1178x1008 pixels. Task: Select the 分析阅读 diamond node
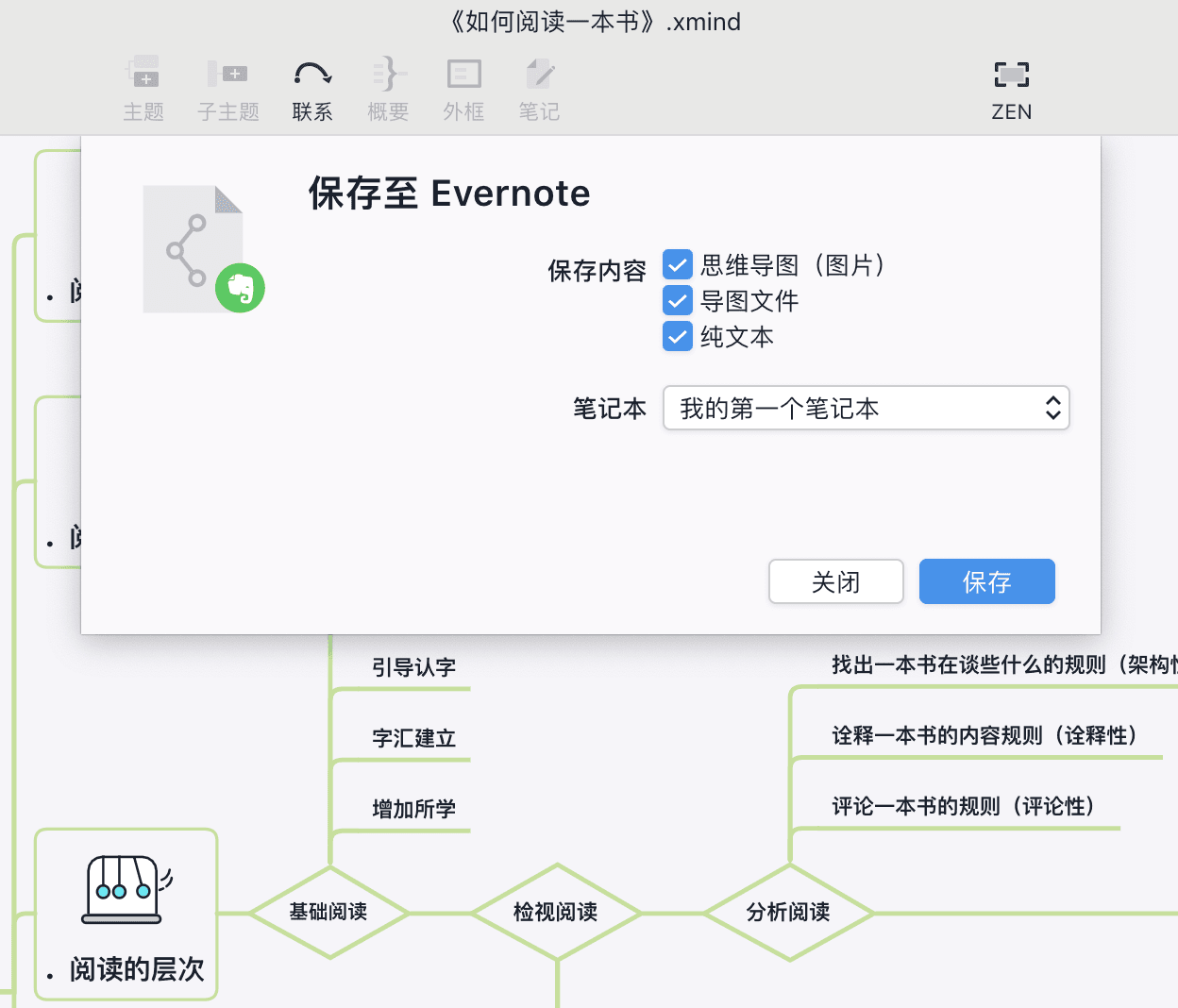point(788,912)
